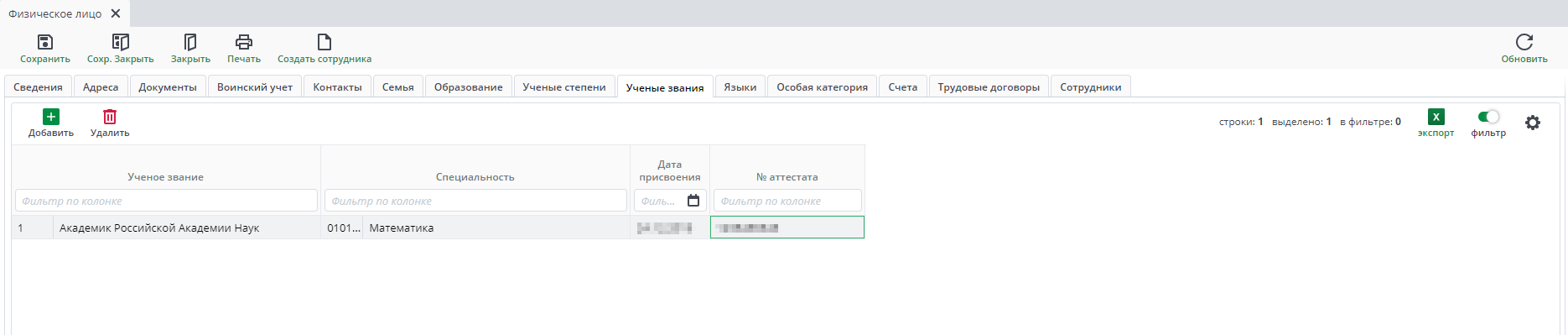The width and height of the screenshot is (1568, 335).
Task: Select the Математика specialty cell
Action: [x=496, y=228]
